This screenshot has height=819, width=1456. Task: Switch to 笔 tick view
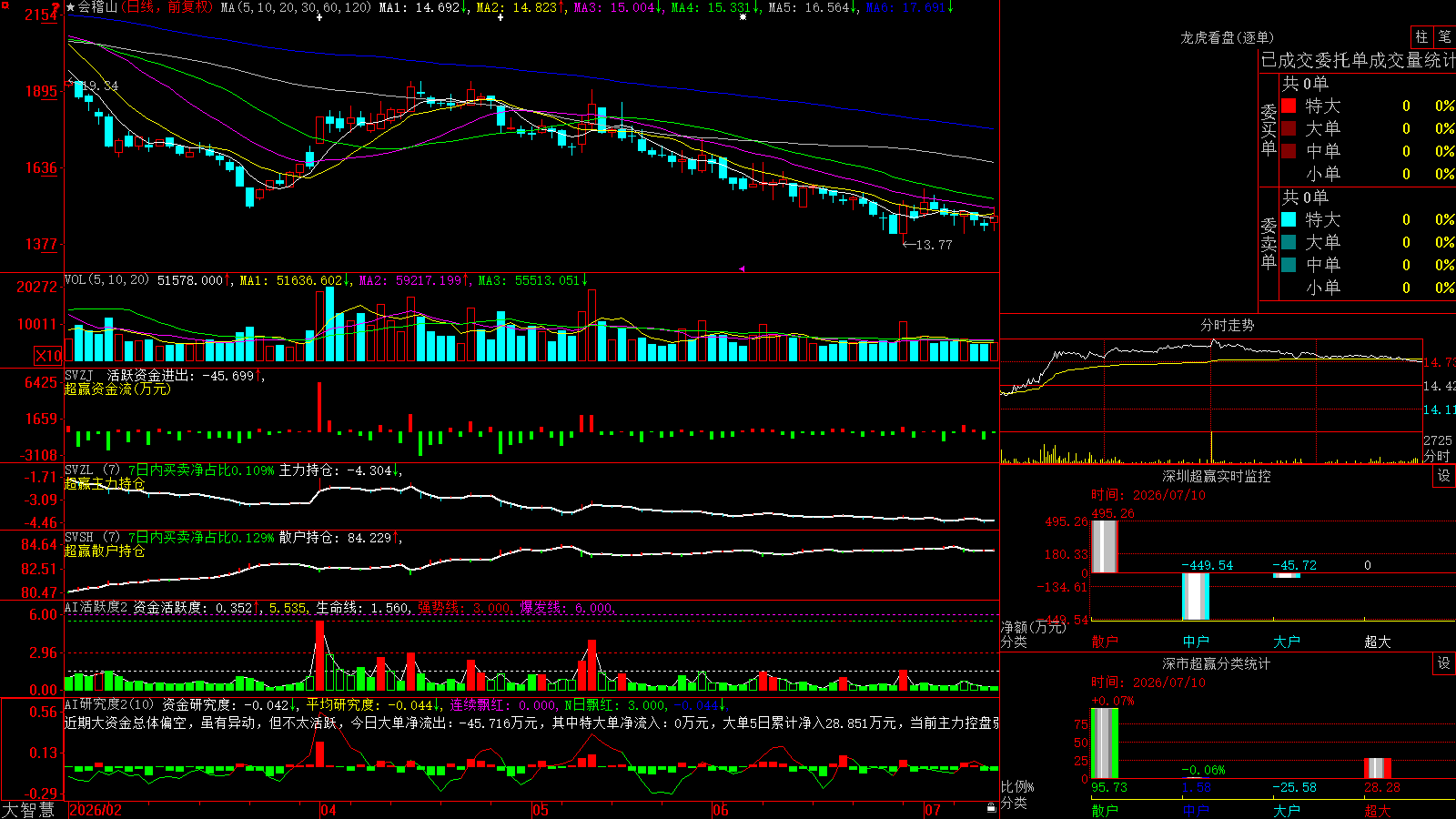coord(1444,36)
